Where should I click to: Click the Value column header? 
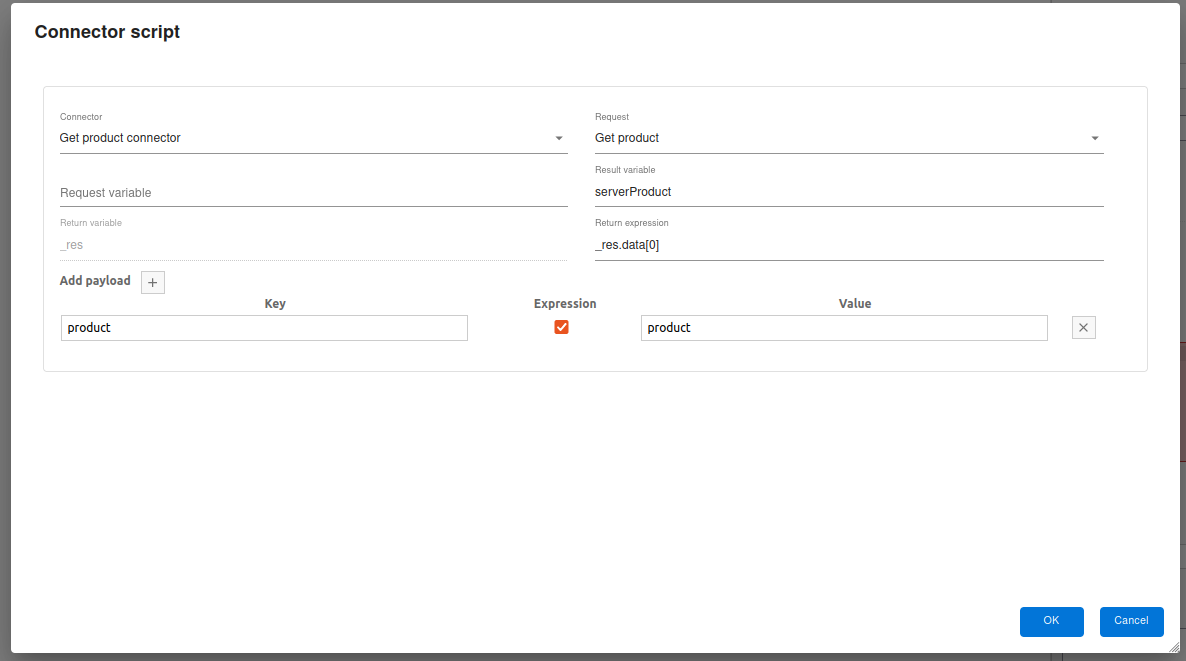pos(855,304)
